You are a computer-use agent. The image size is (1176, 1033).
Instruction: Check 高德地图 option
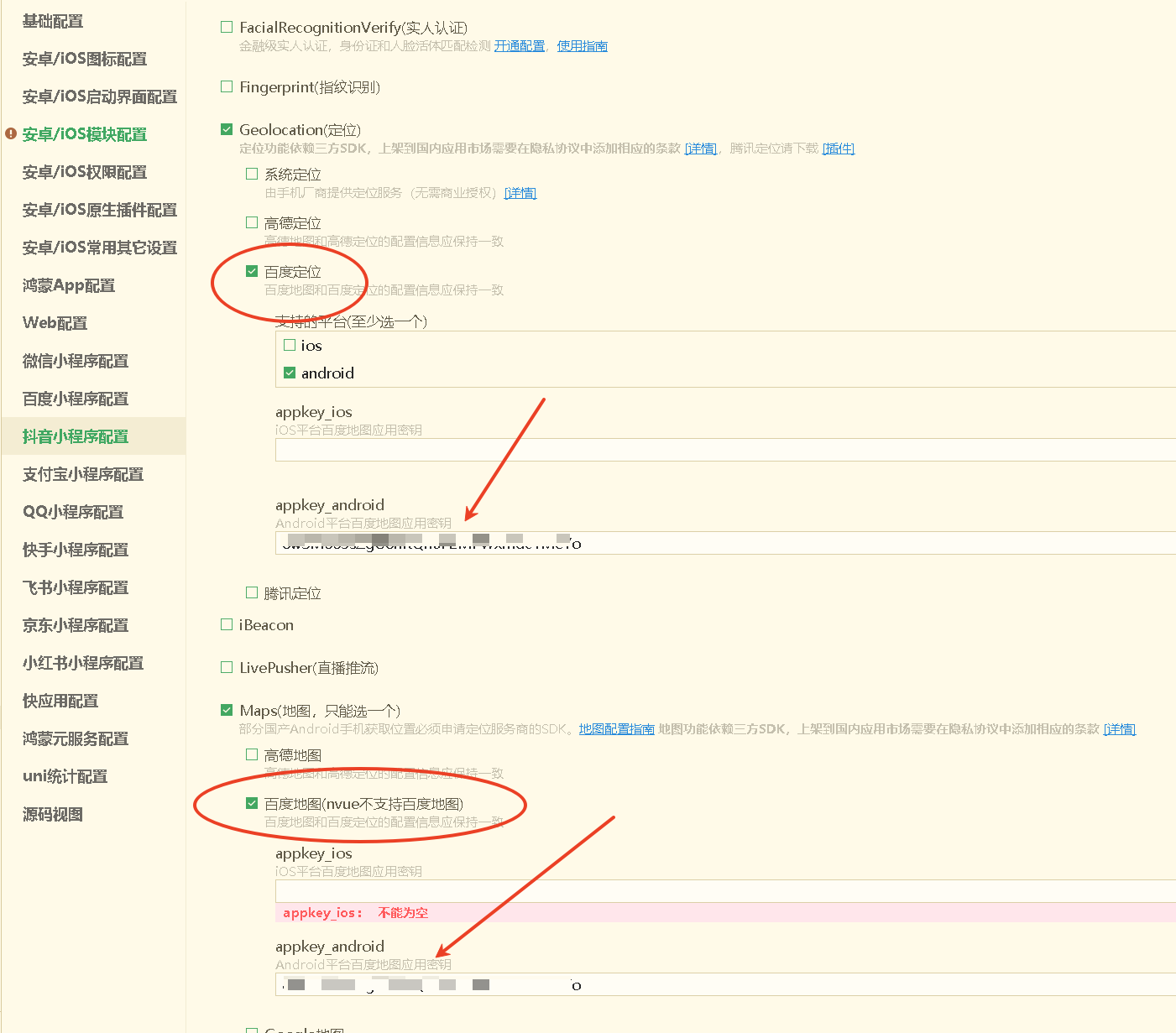(252, 754)
